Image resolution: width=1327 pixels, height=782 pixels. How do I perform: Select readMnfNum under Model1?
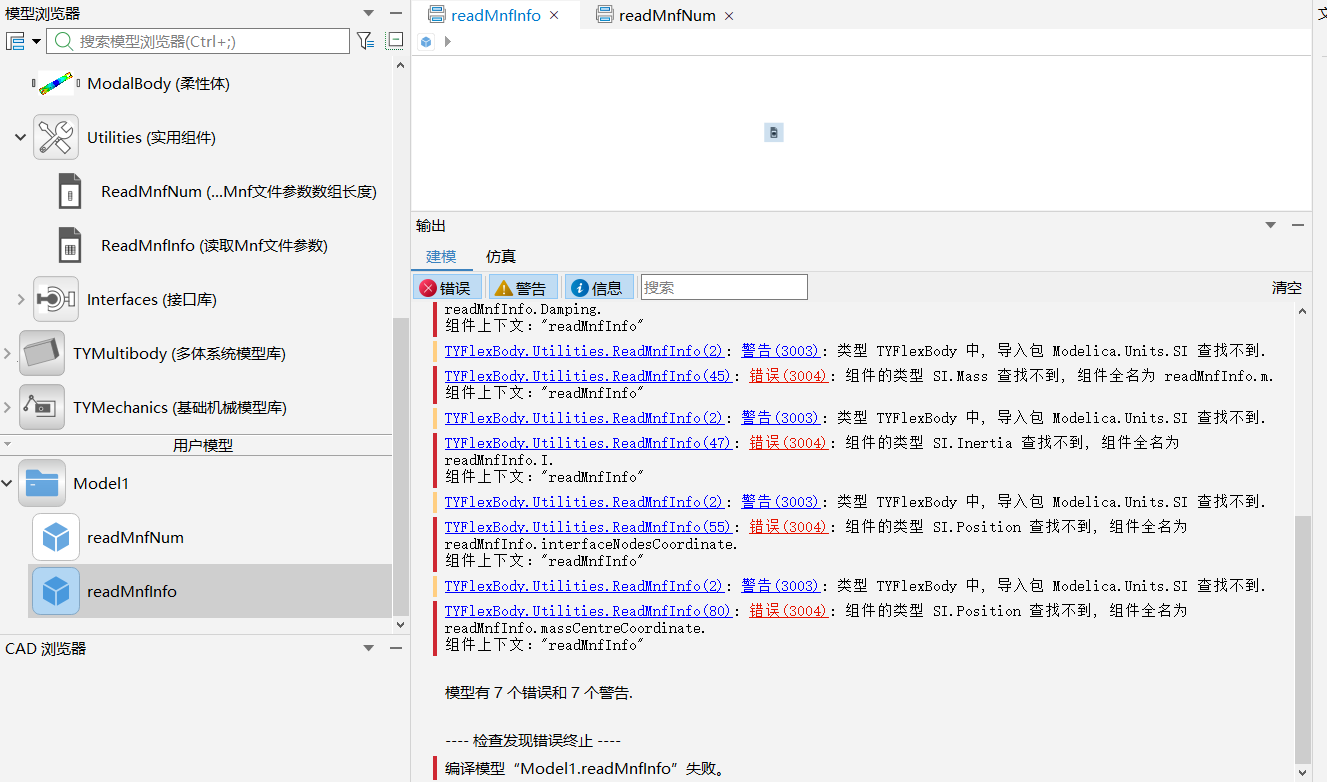pyautogui.click(x=135, y=538)
